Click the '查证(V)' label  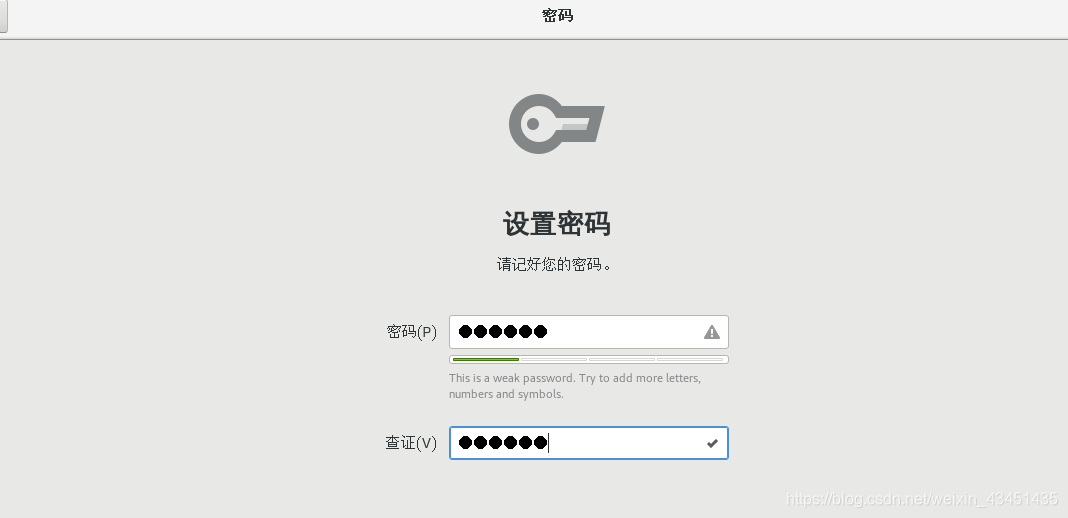[x=411, y=443]
